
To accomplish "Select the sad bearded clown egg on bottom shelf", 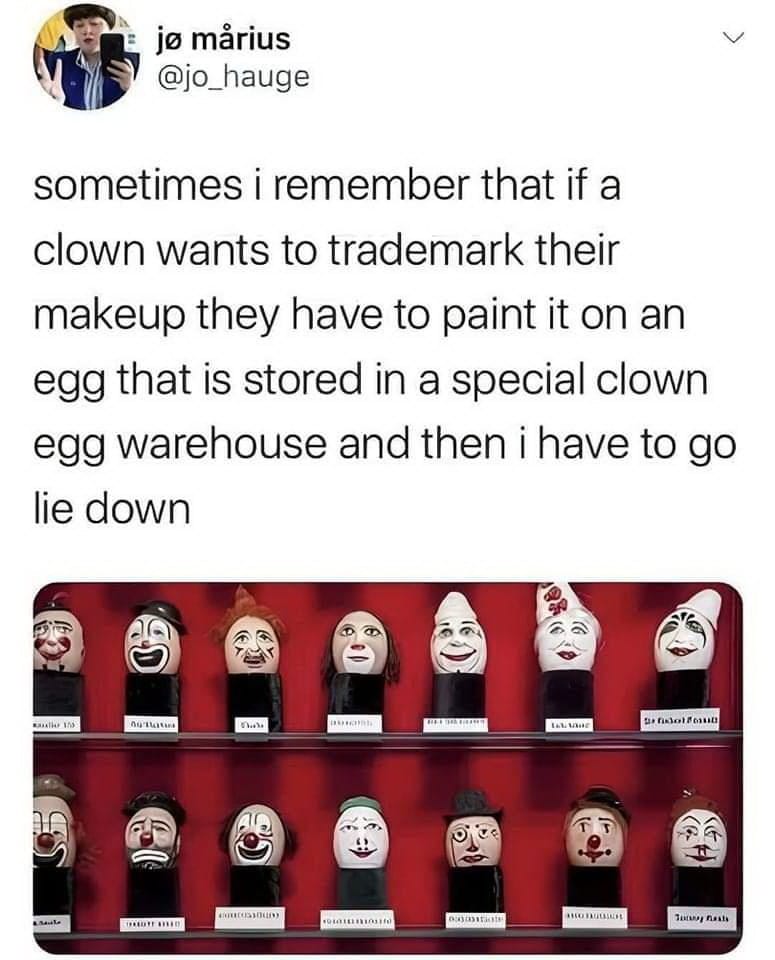I will click(x=151, y=831).
